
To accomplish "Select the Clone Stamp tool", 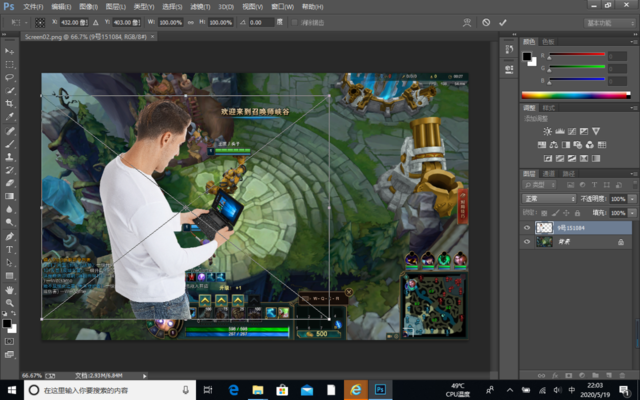I will point(9,157).
